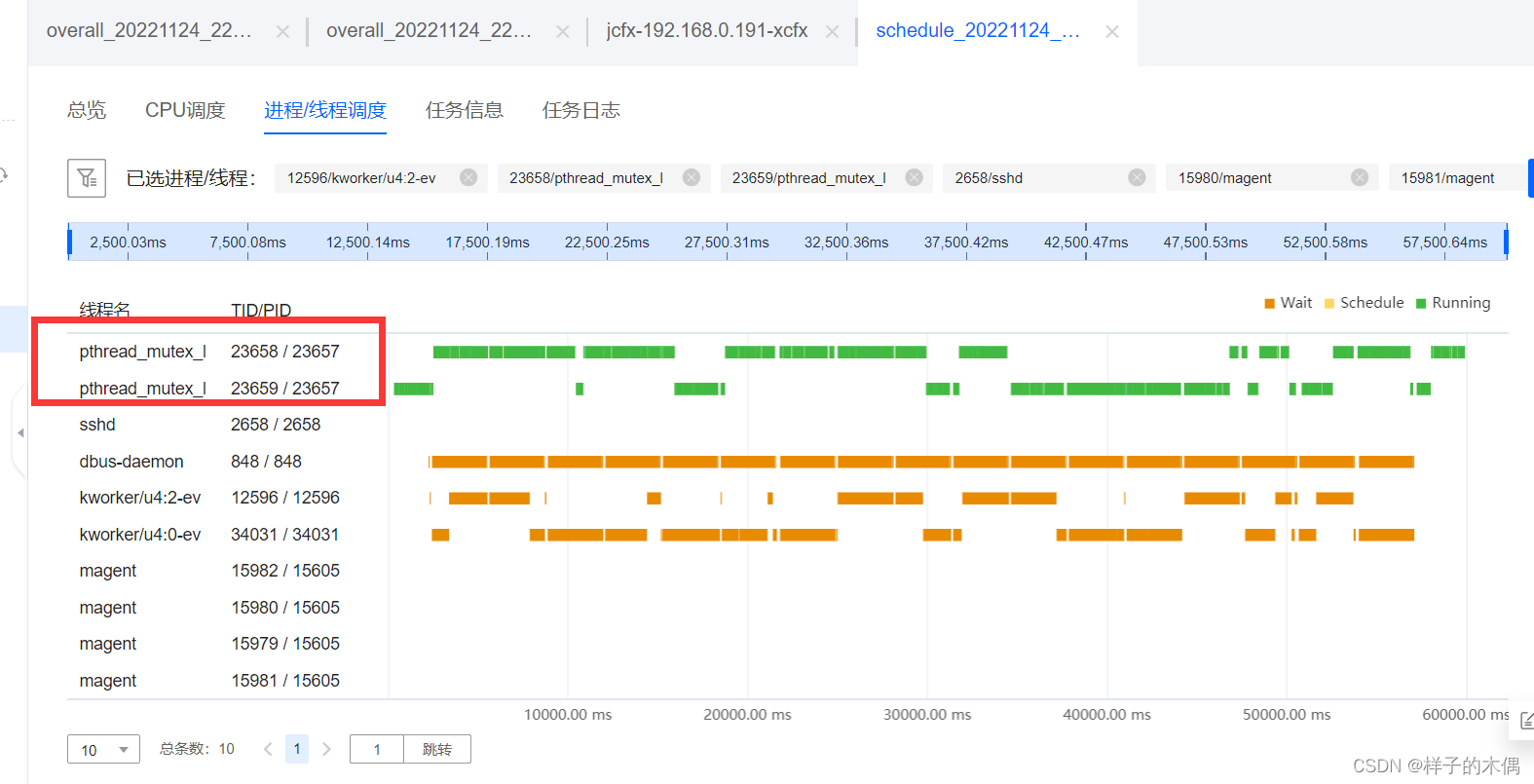Close the jcfx-192.168.0.191-xcfx tab
The image size is (1534, 784).
click(x=832, y=31)
